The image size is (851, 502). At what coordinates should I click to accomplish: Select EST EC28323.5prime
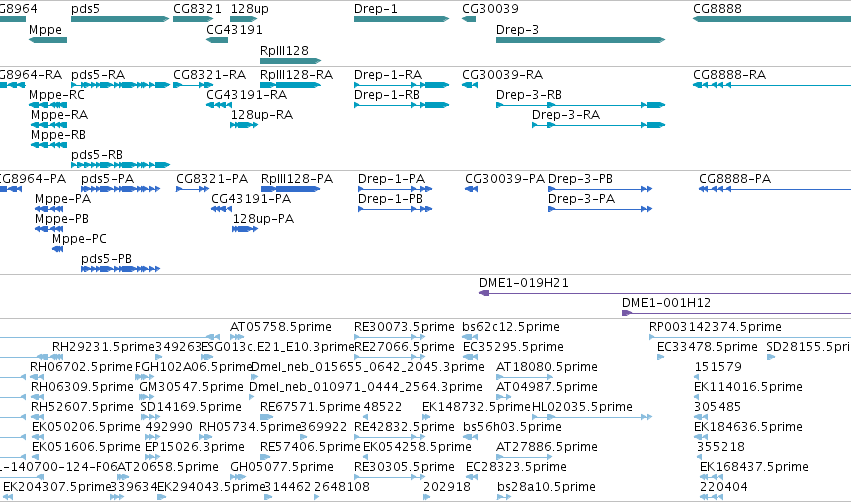[x=472, y=478]
